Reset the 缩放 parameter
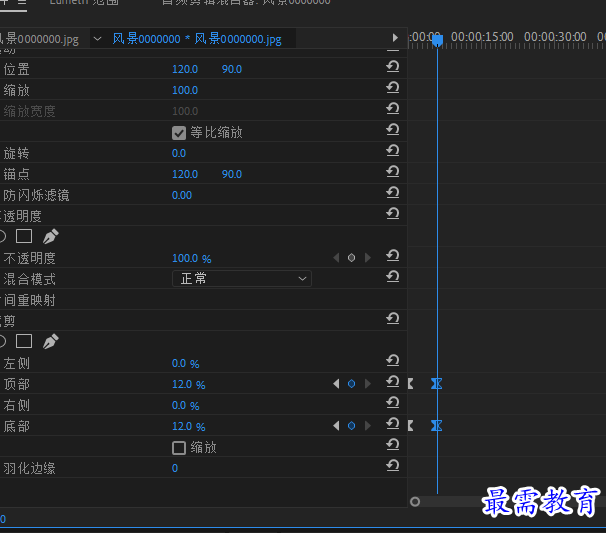This screenshot has width=606, height=533. point(393,87)
